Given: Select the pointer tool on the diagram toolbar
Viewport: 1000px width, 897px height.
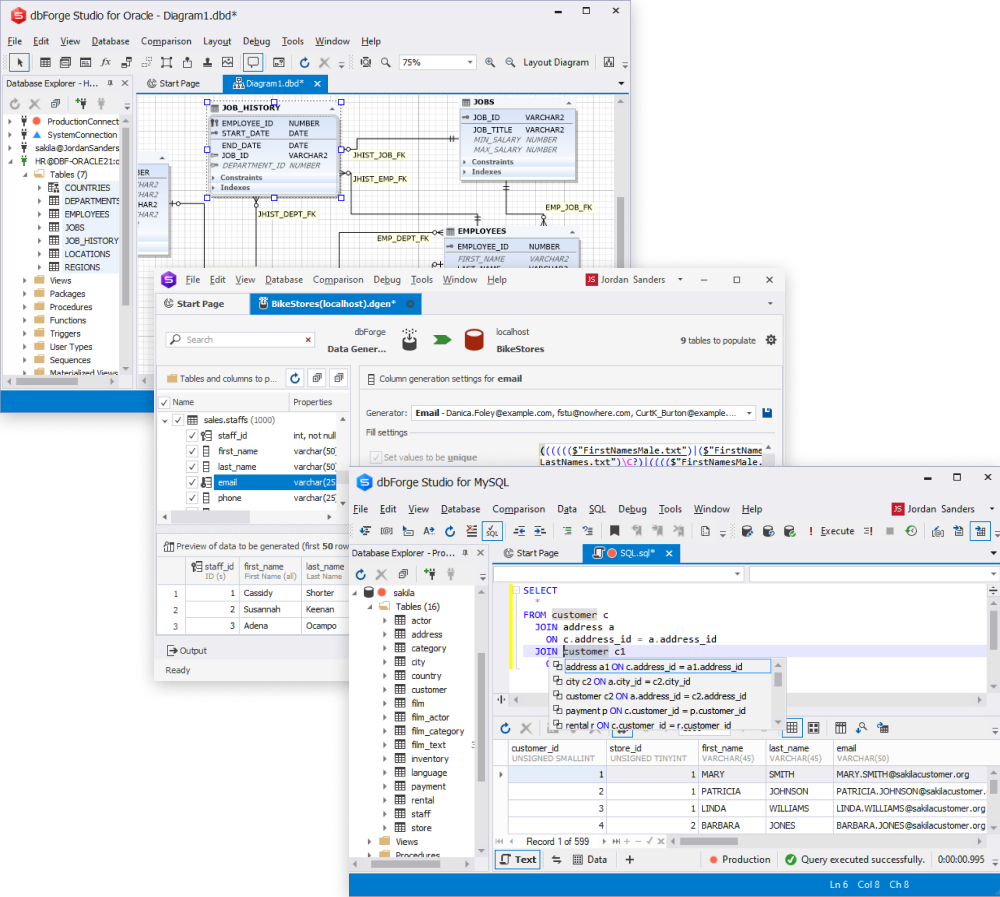Looking at the screenshot, I should click(18, 62).
